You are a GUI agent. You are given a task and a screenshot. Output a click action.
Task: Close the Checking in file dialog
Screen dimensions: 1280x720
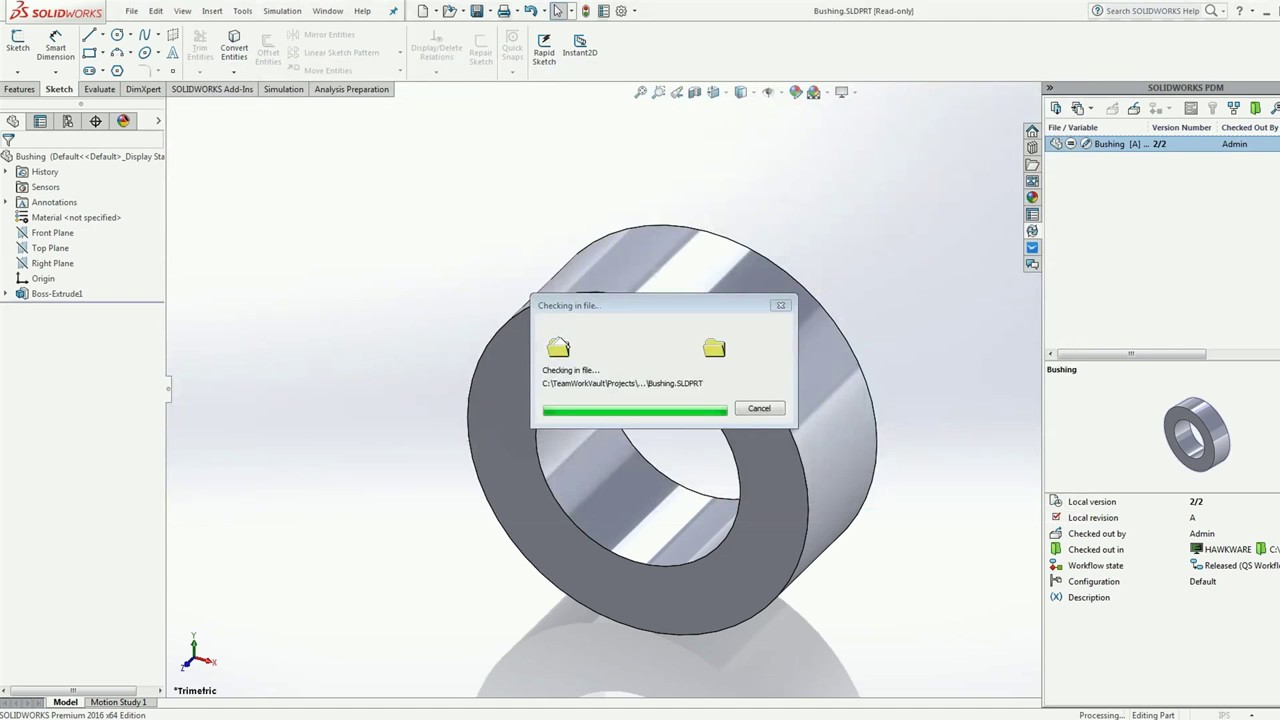[781, 305]
